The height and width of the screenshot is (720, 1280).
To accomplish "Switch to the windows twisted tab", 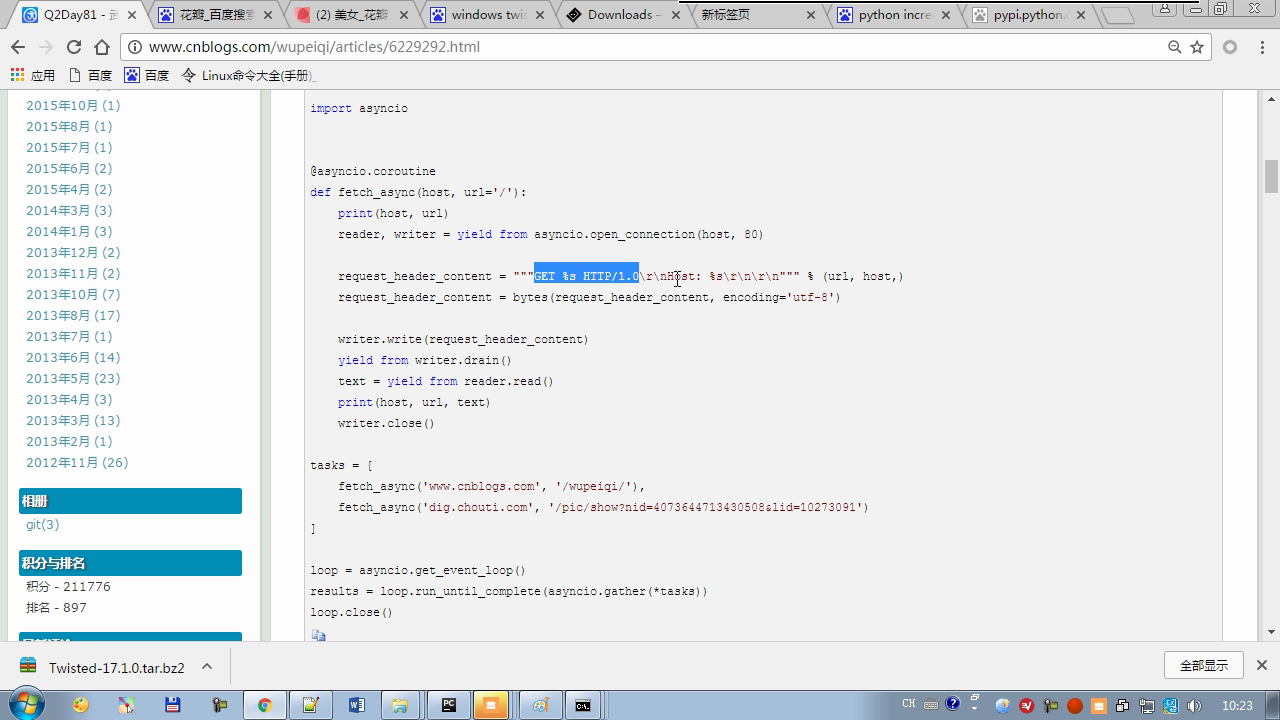I will [489, 15].
